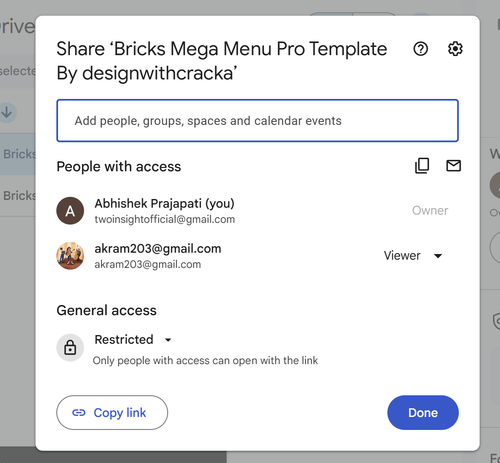Click the akram203 profile picture

click(70, 256)
